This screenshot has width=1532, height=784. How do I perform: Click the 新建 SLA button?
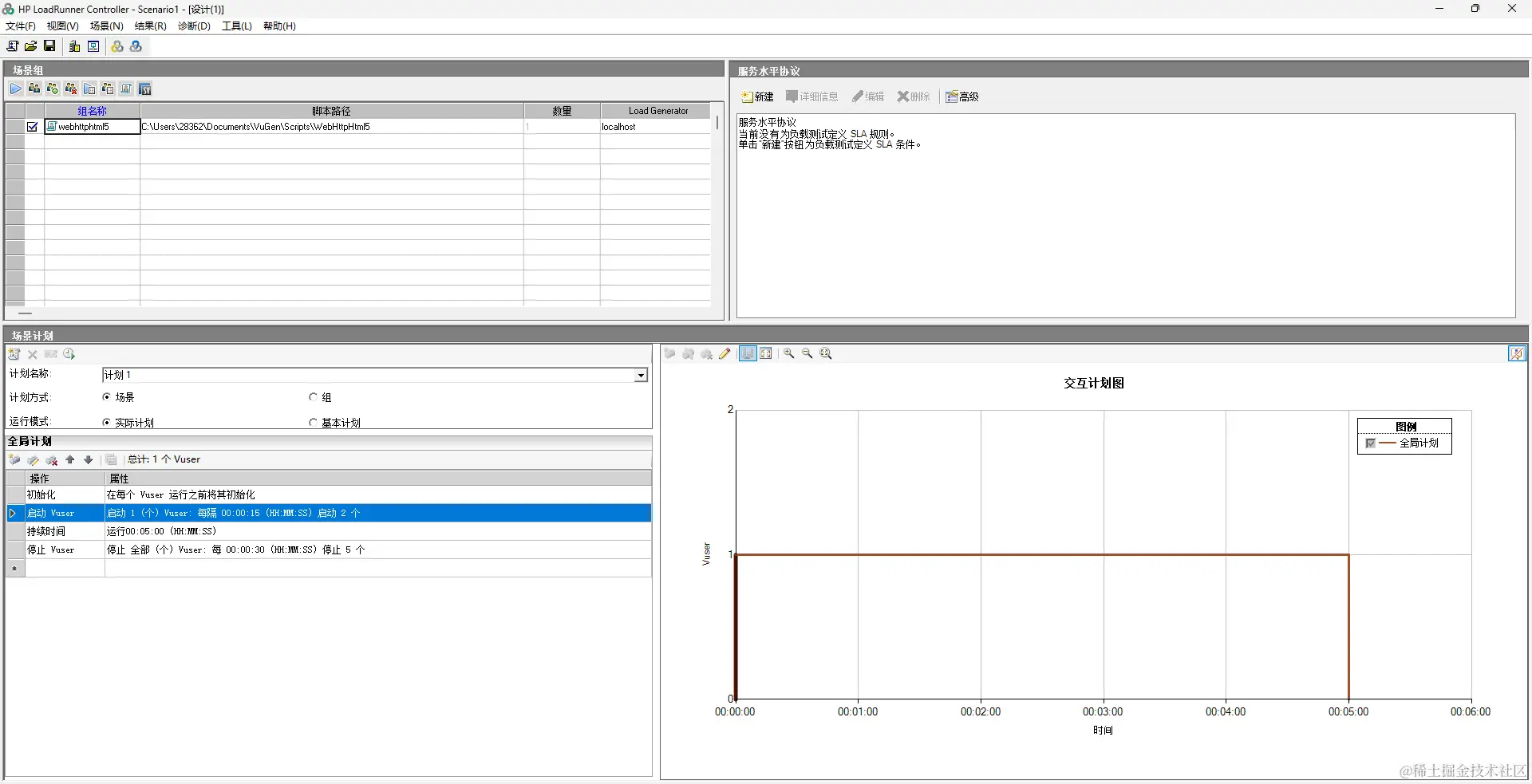coord(758,97)
